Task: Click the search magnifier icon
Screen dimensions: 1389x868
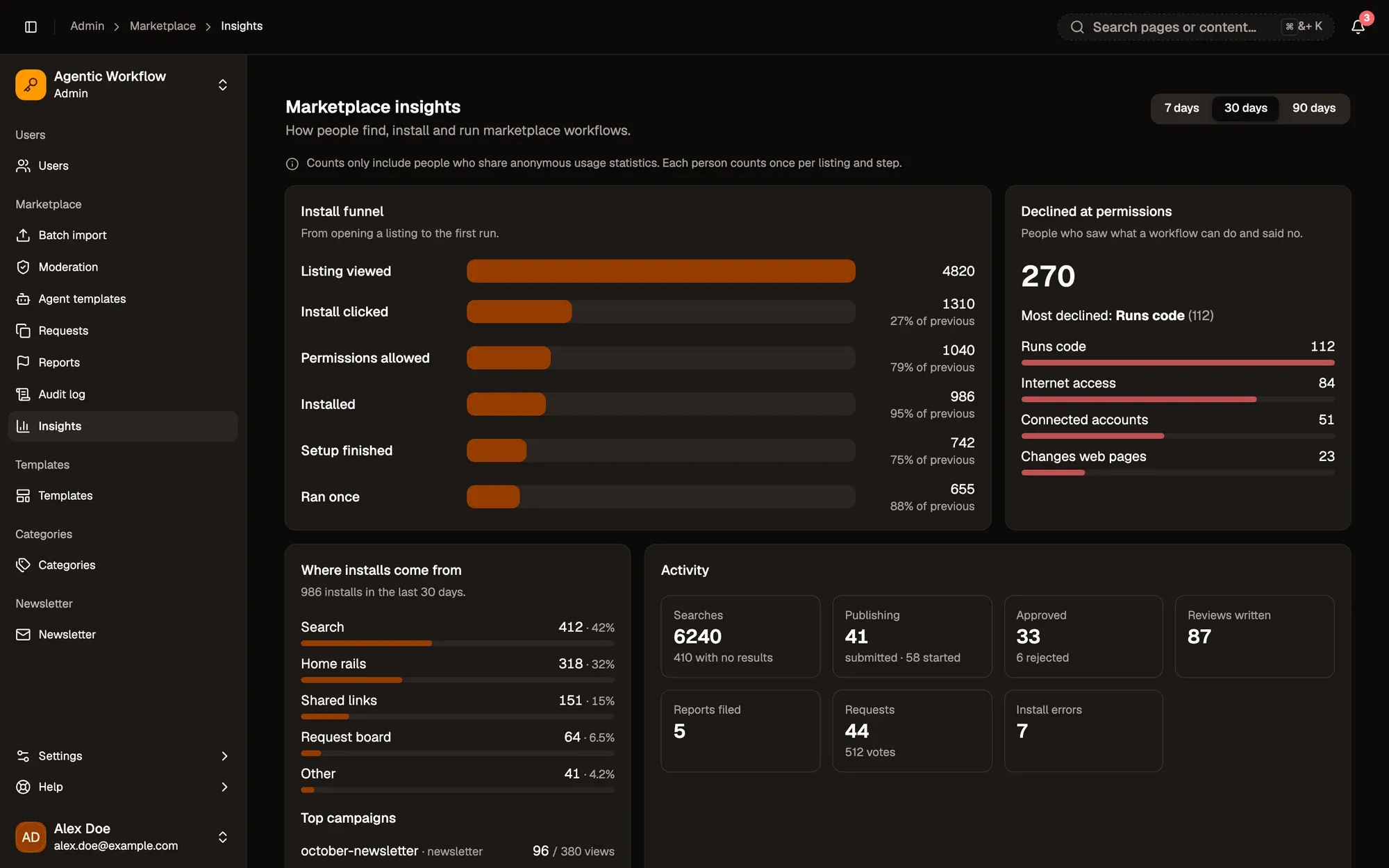Action: [1077, 27]
